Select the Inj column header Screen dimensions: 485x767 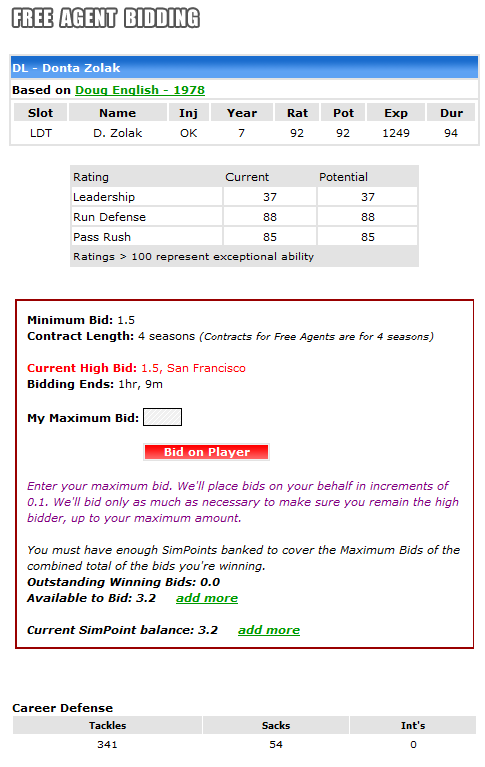tap(188, 113)
